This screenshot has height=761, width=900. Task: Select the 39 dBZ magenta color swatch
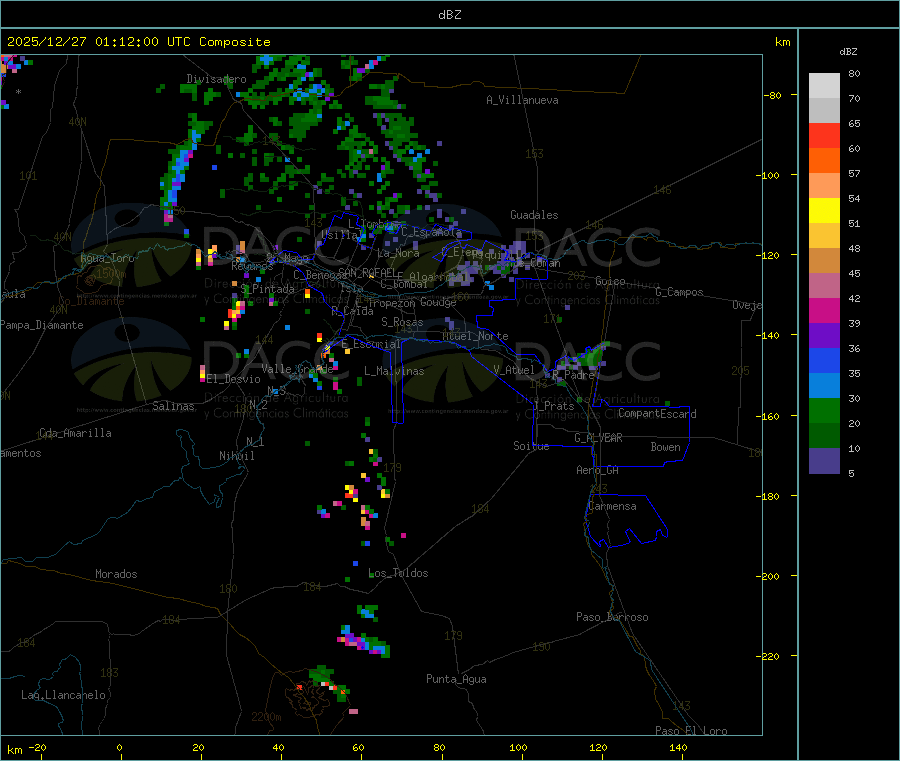tap(824, 311)
